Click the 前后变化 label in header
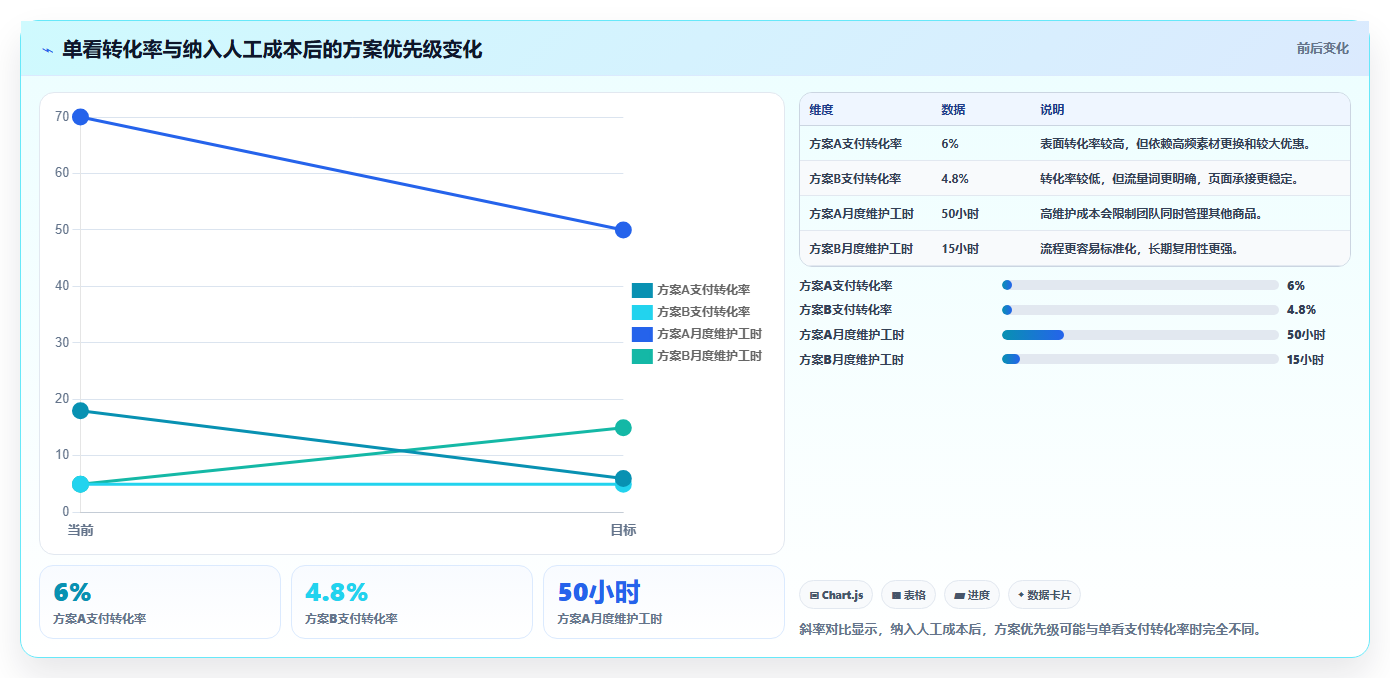This screenshot has width=1390, height=678. (1322, 48)
